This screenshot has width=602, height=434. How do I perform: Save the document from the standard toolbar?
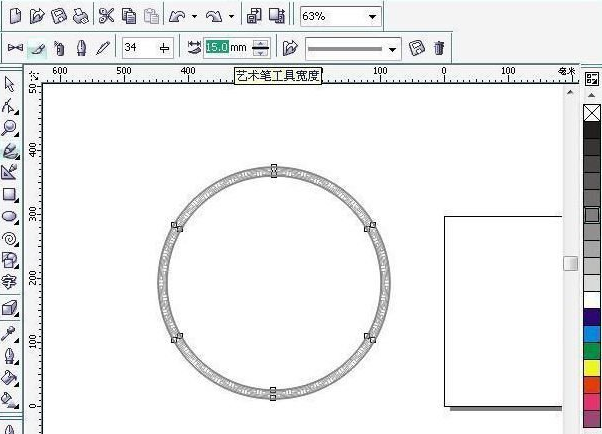[x=59, y=16]
